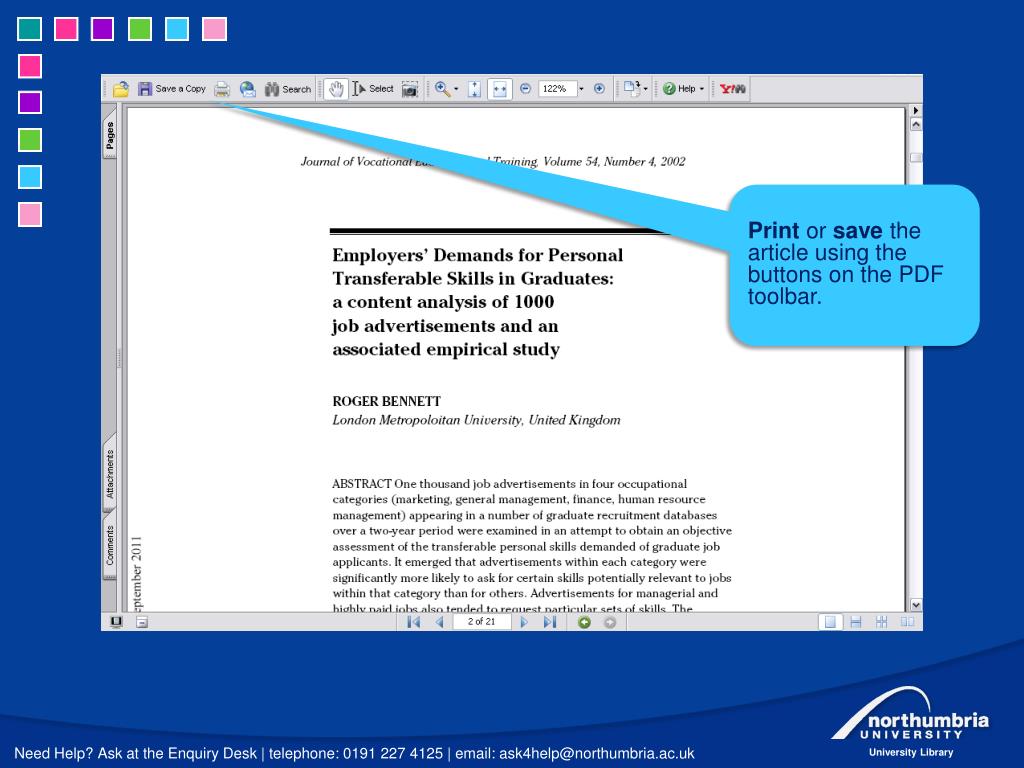Viewport: 1024px width, 768px height.
Task: Click the 122% zoom percentage field
Action: point(558,88)
